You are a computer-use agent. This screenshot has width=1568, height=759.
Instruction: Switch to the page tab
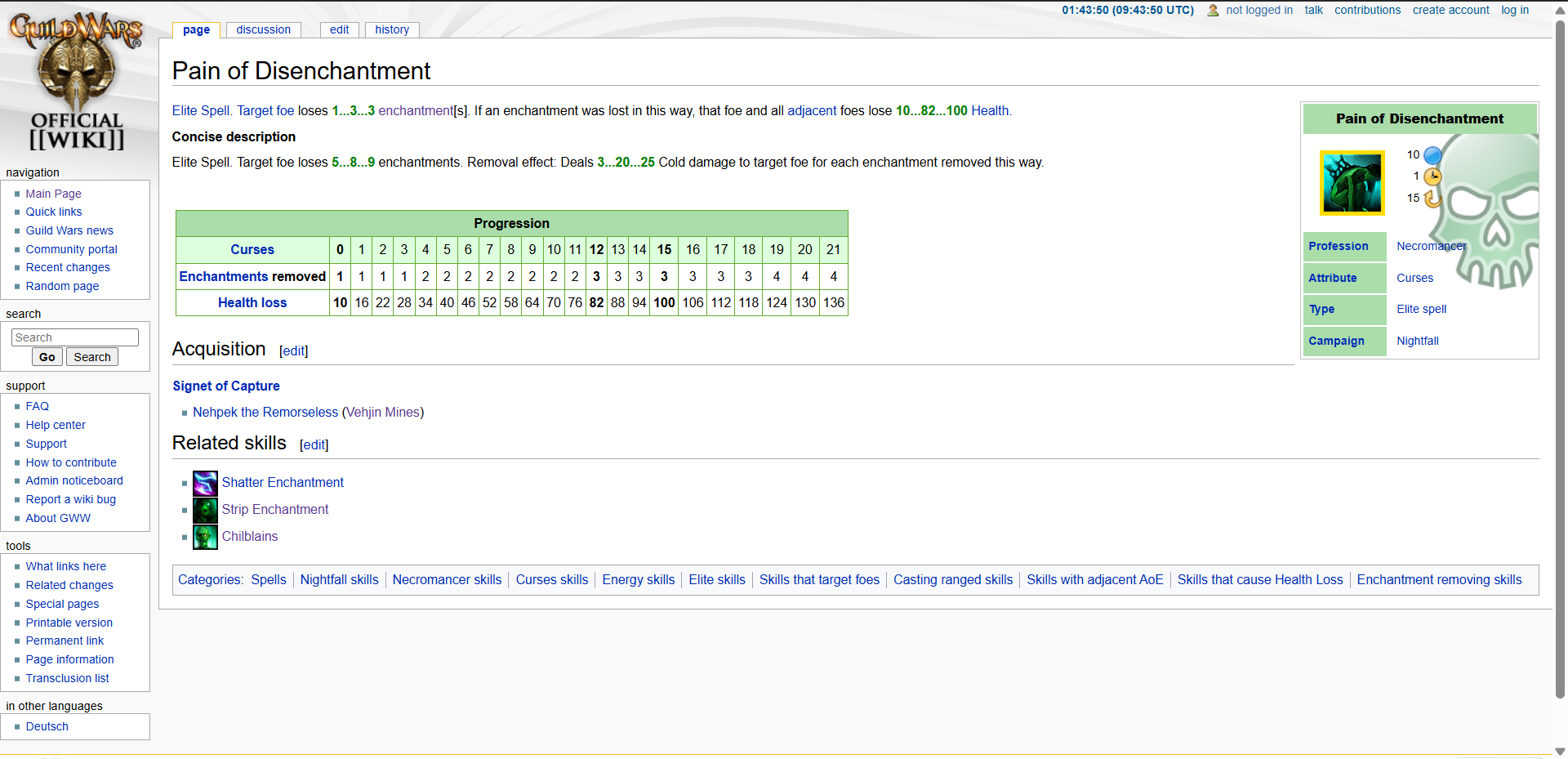(x=196, y=29)
